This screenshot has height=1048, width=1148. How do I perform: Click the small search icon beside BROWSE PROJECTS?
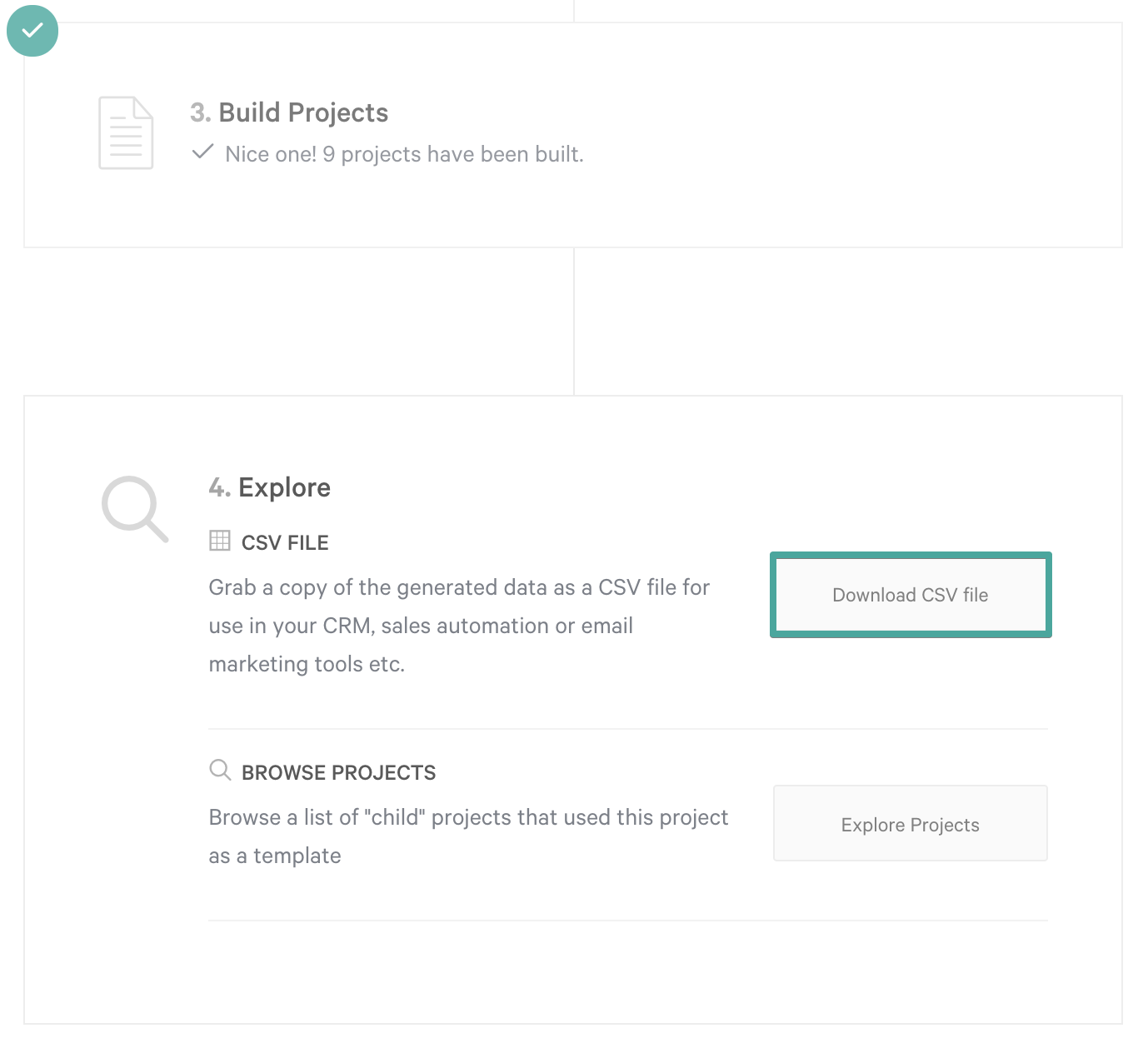[220, 770]
